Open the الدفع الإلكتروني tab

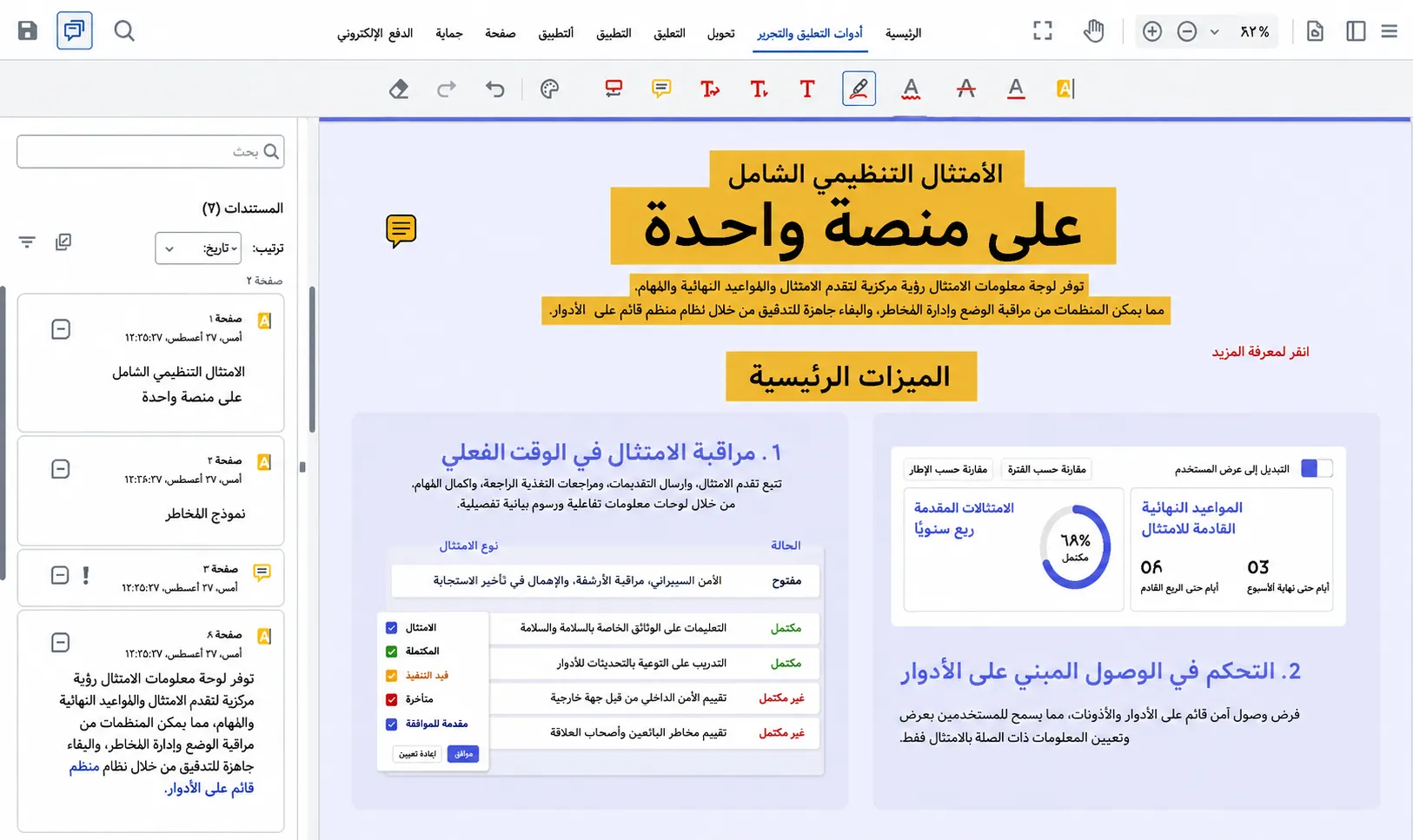[x=375, y=33]
